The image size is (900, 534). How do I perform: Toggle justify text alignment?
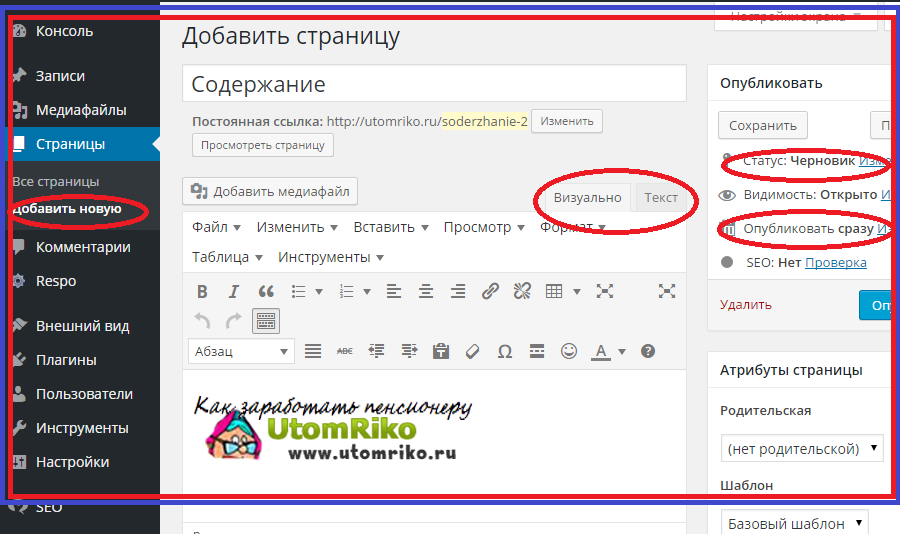coord(313,351)
